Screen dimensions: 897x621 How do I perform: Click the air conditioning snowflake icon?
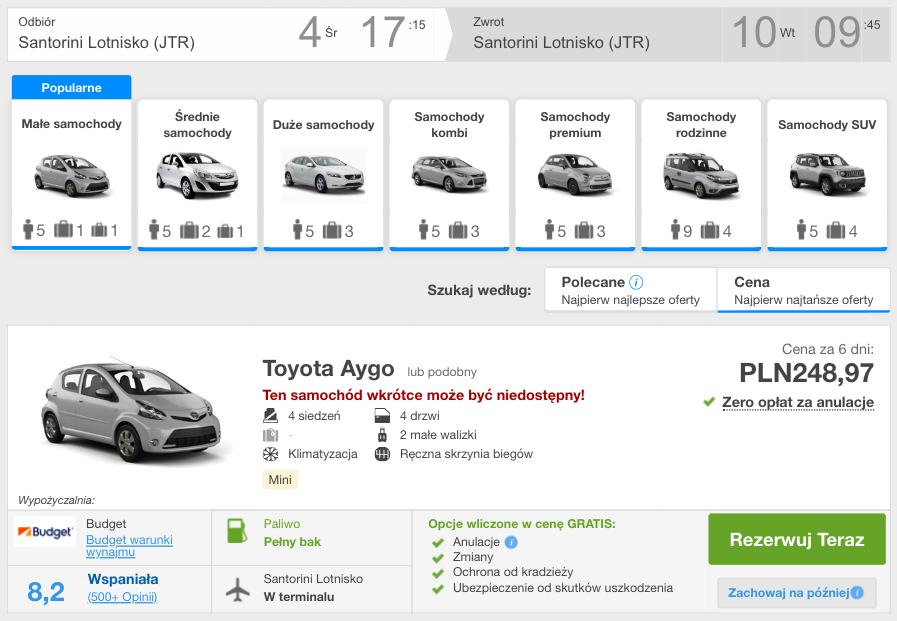(x=270, y=454)
